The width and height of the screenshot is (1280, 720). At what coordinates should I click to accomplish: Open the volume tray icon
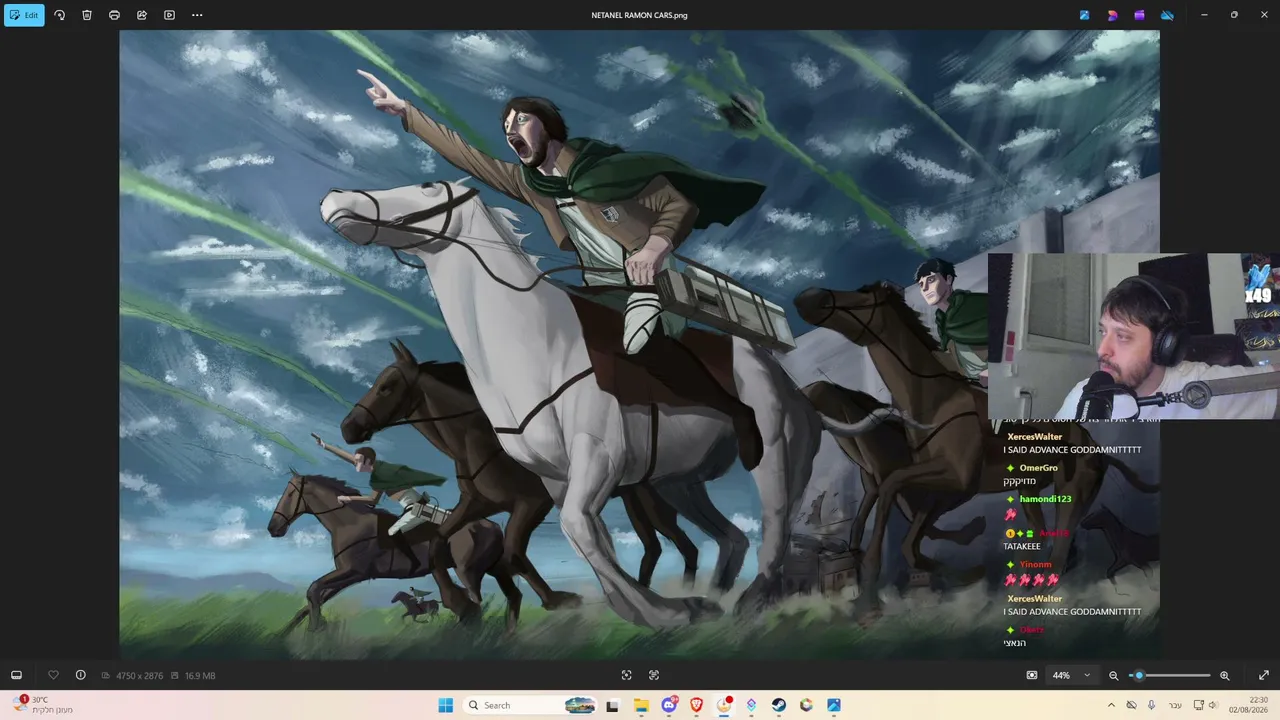1213,705
